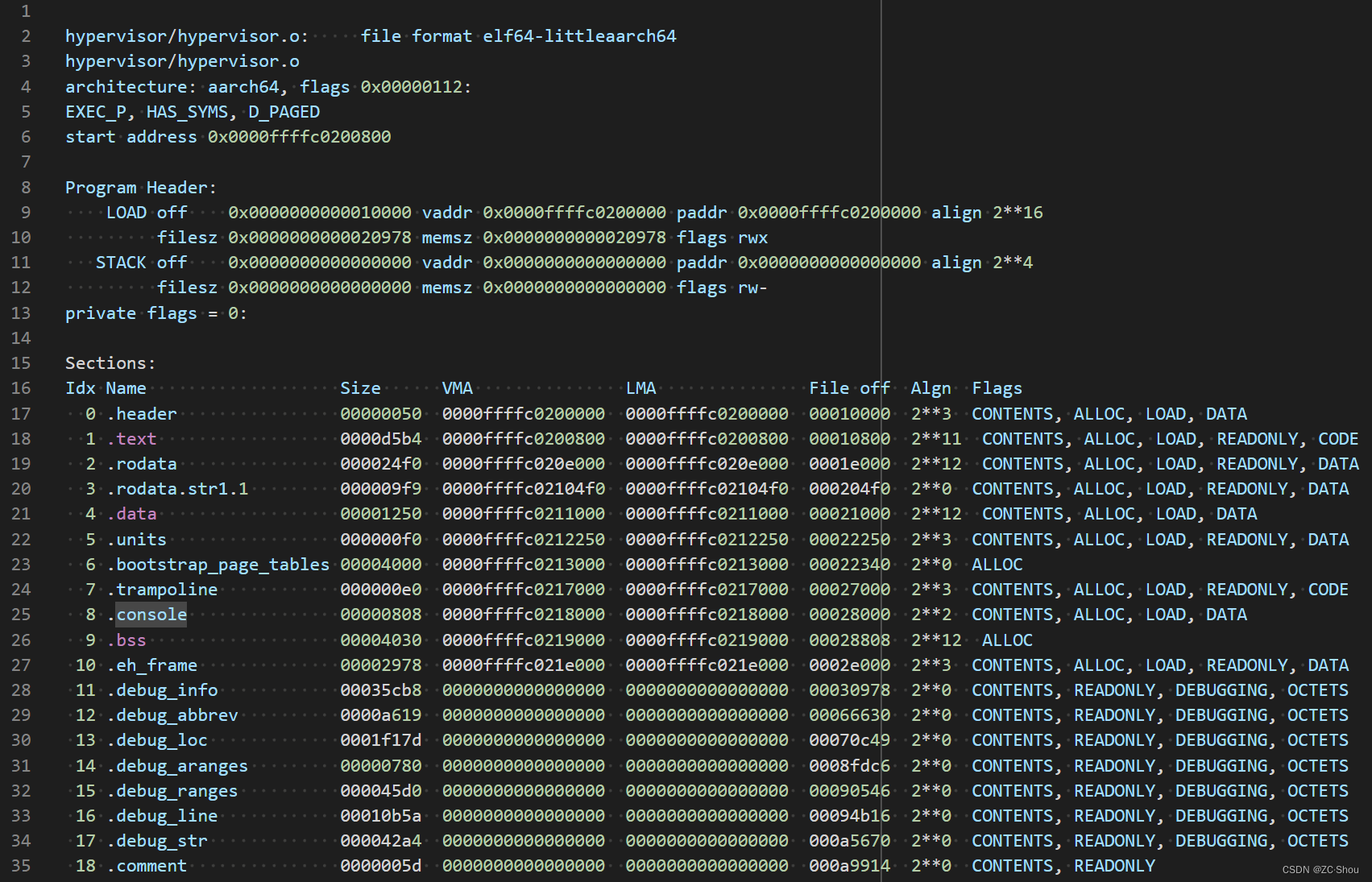The image size is (1372, 882).
Task: Click the '.rodata.str1.1' section name
Action: pos(177,488)
